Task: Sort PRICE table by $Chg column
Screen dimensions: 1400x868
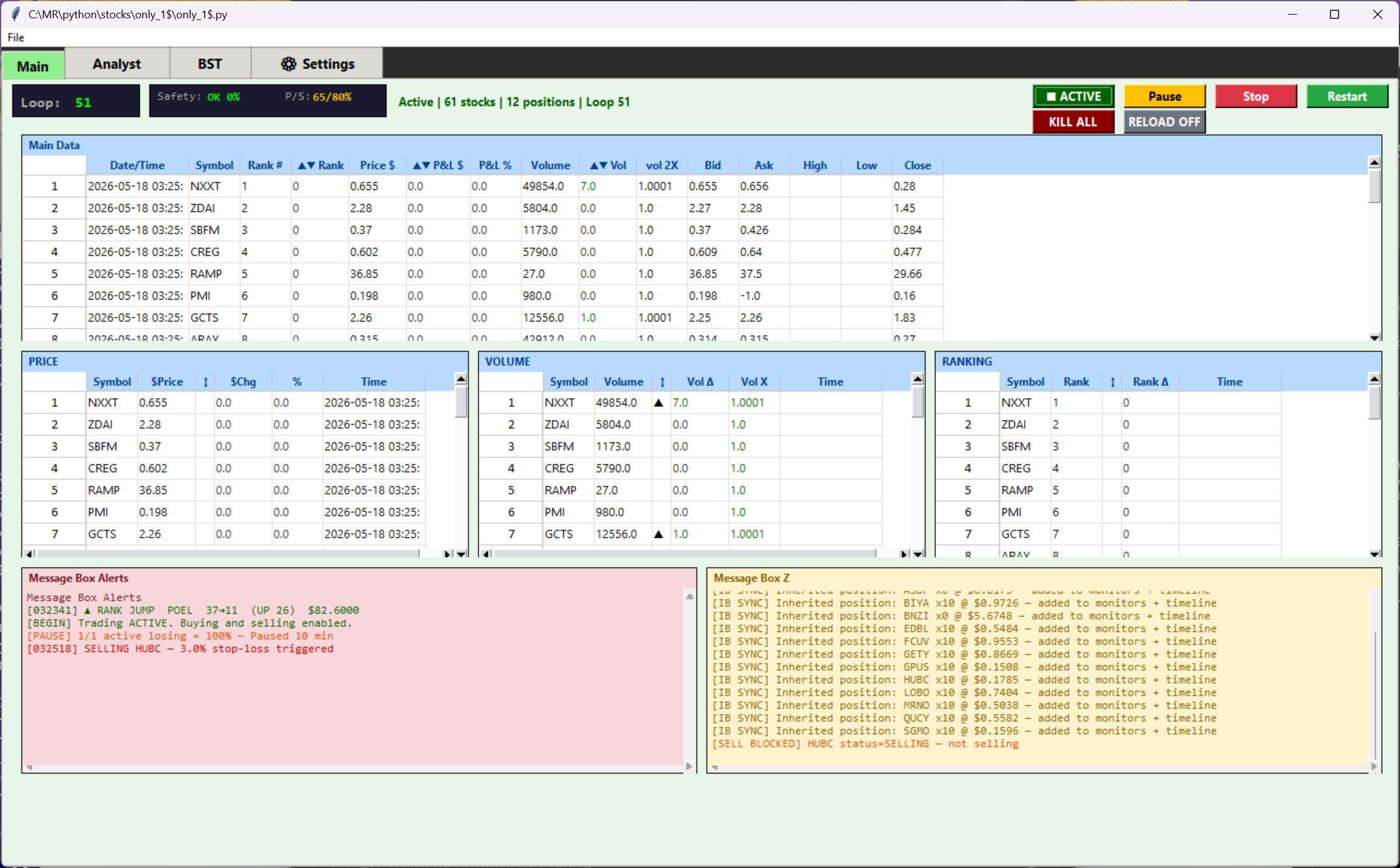Action: [x=242, y=382]
